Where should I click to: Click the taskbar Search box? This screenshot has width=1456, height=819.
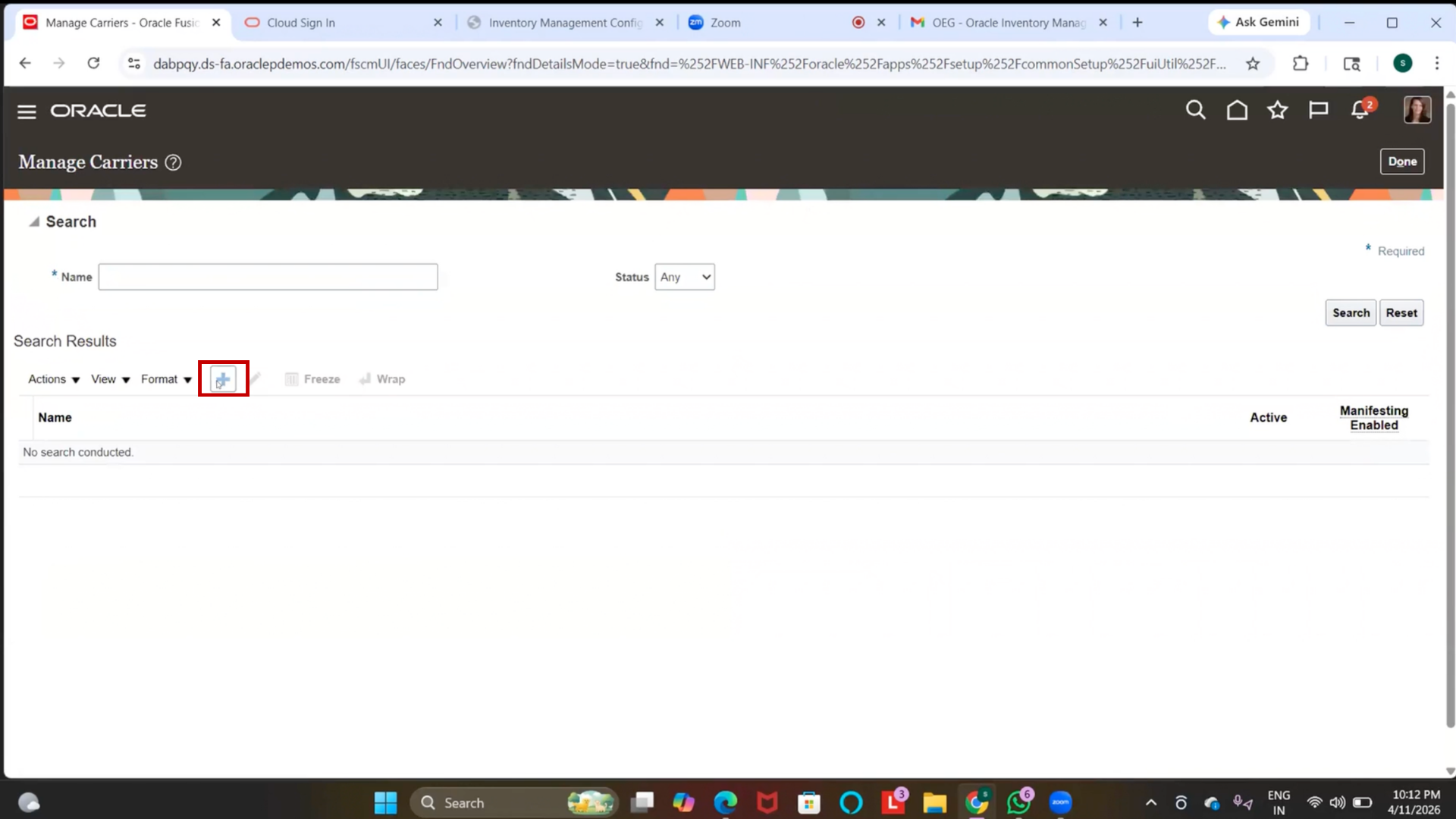513,802
